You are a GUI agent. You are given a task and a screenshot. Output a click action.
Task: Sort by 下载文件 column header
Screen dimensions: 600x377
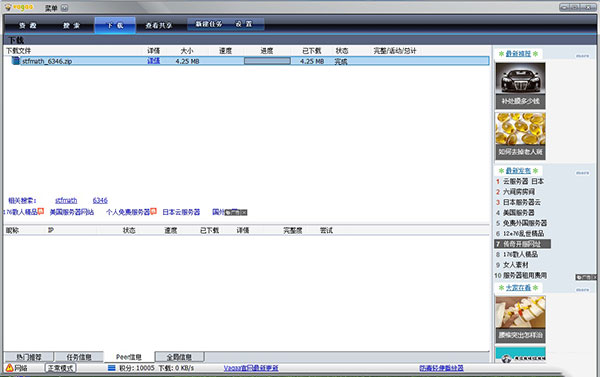18,51
